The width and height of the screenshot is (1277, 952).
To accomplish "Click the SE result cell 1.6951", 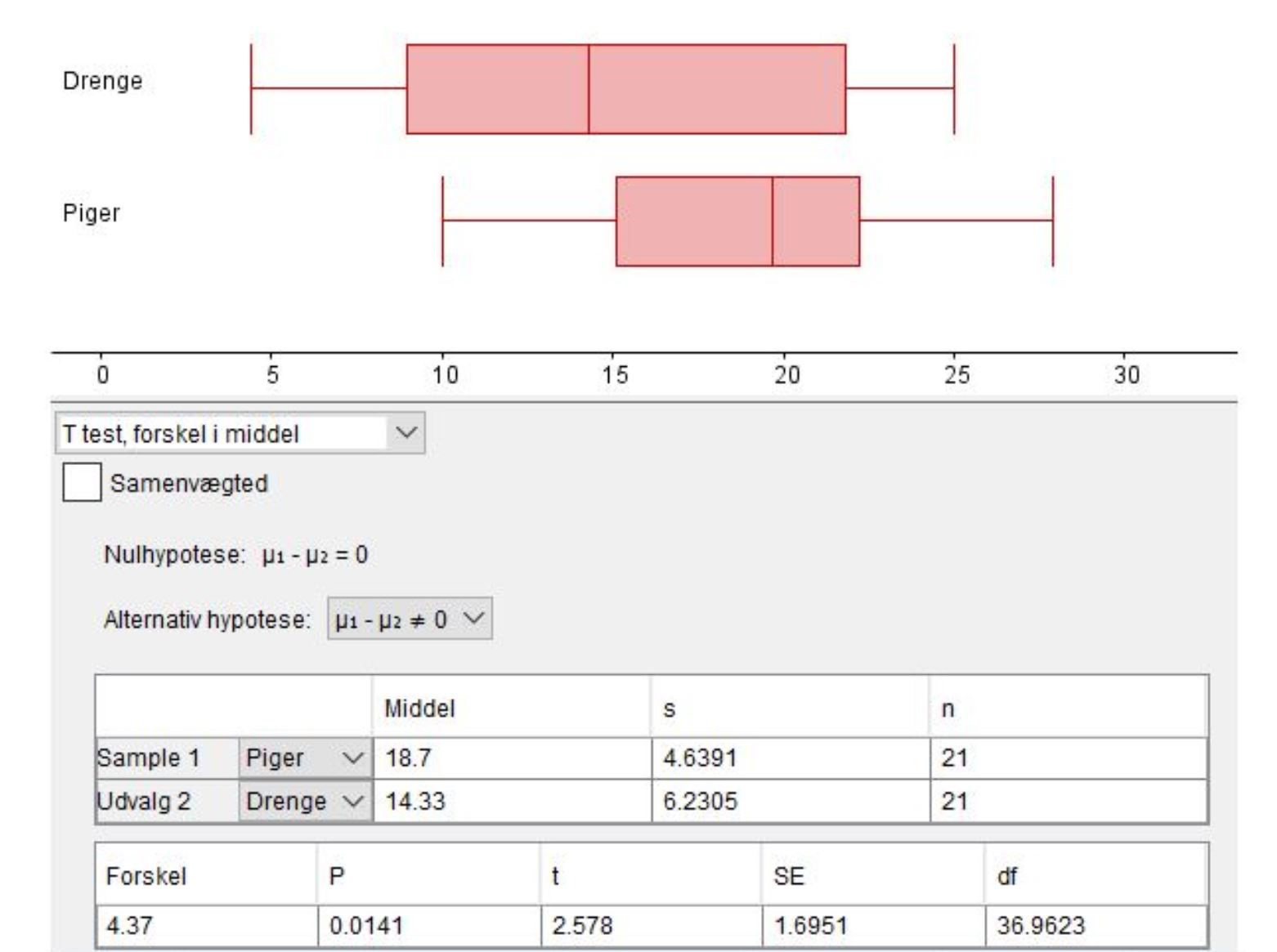I will coord(873,926).
